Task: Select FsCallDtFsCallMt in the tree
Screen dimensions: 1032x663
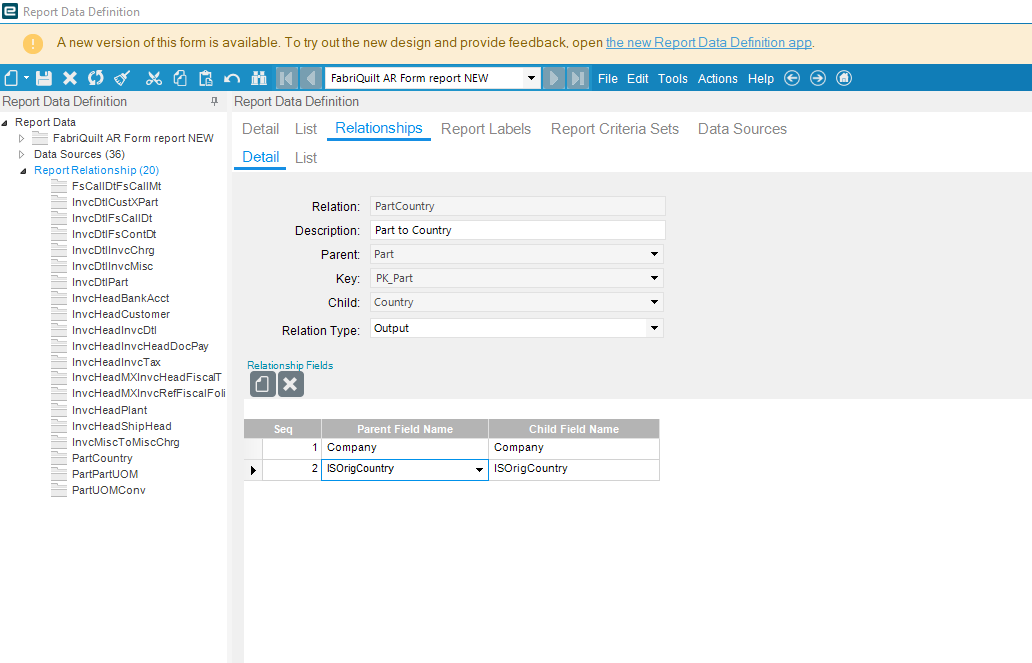Action: tap(116, 186)
